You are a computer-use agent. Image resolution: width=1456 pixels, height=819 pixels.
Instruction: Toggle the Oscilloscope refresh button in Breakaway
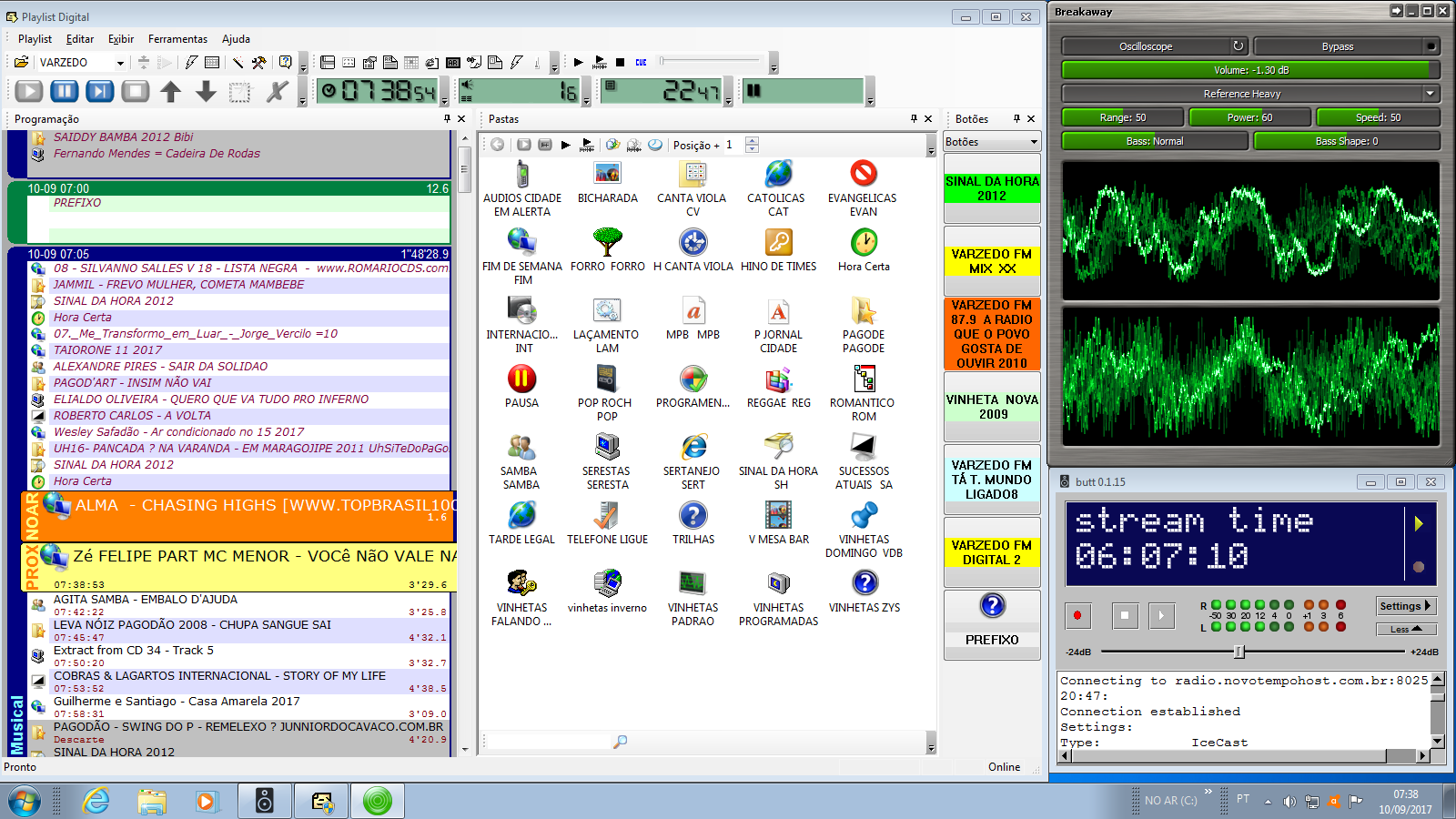point(1239,46)
